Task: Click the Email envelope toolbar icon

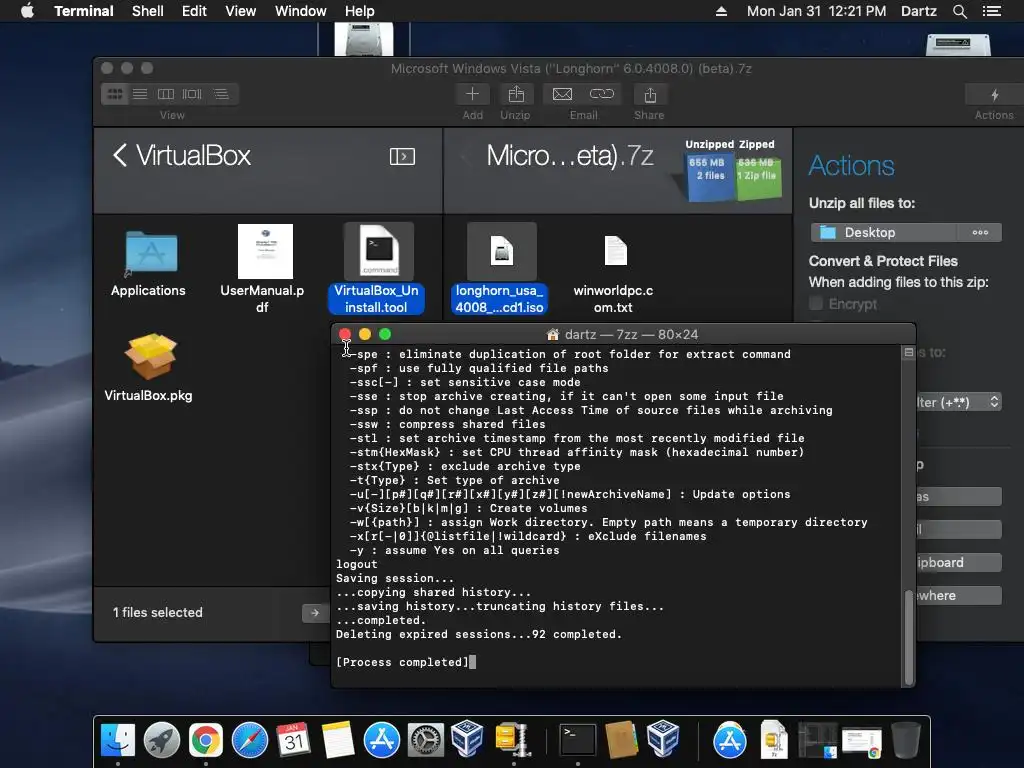Action: (x=562, y=95)
